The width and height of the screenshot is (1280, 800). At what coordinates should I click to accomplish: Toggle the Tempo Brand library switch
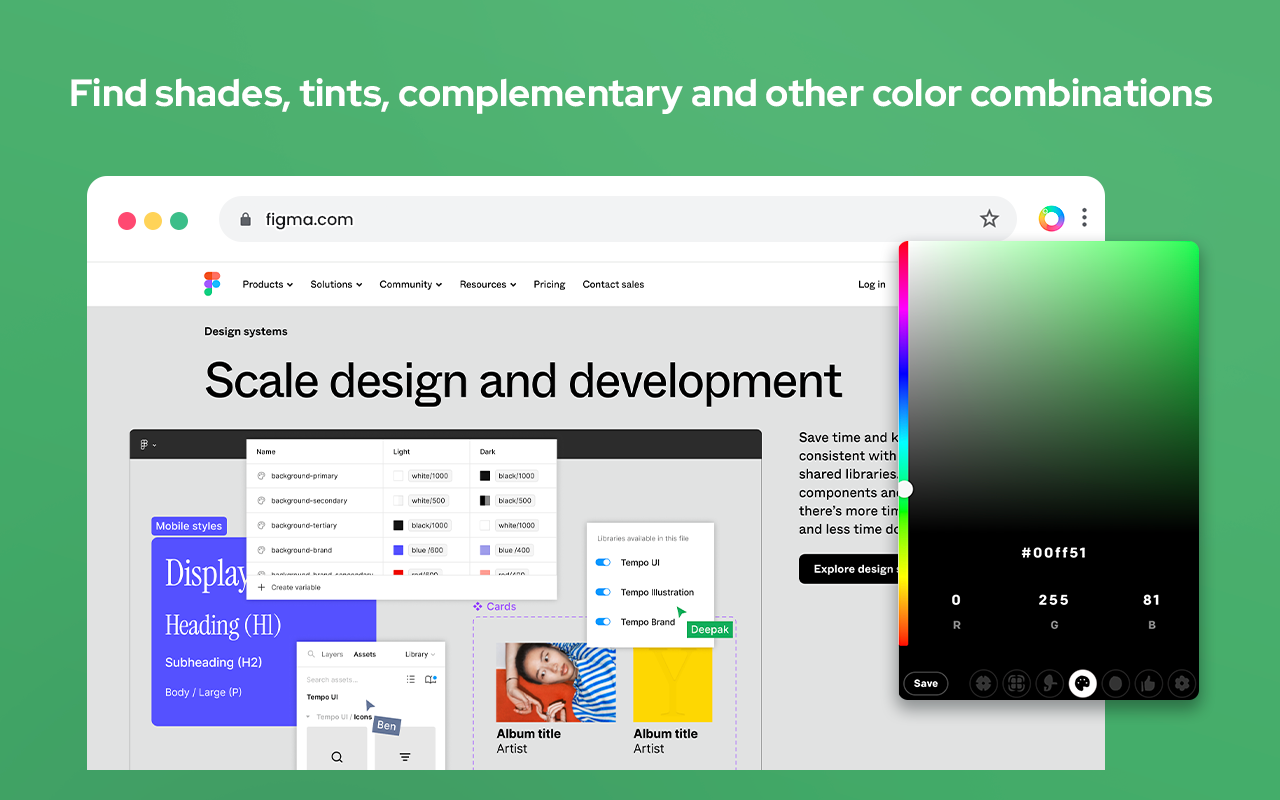(x=603, y=622)
